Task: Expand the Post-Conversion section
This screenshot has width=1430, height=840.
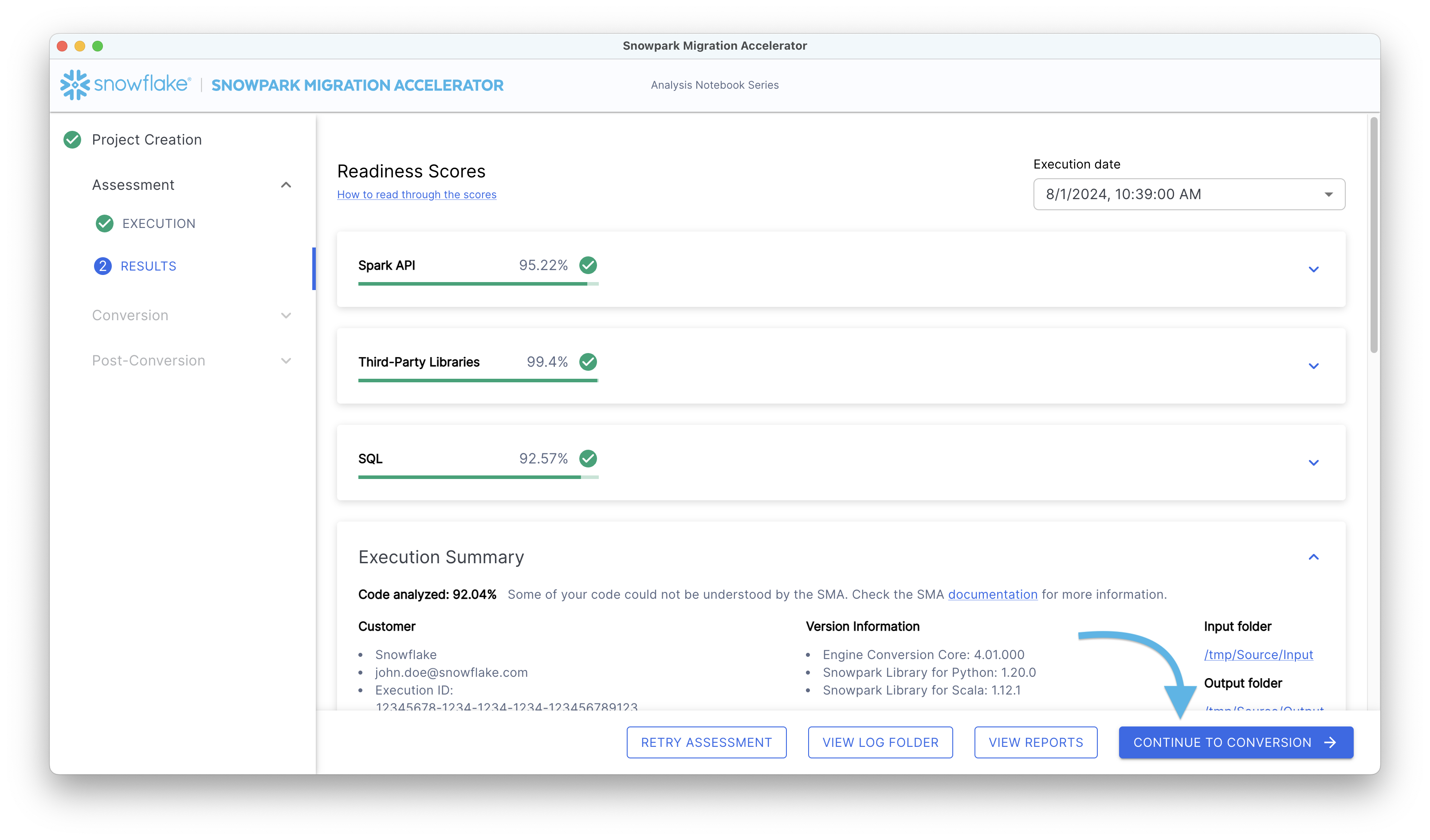Action: pos(286,361)
